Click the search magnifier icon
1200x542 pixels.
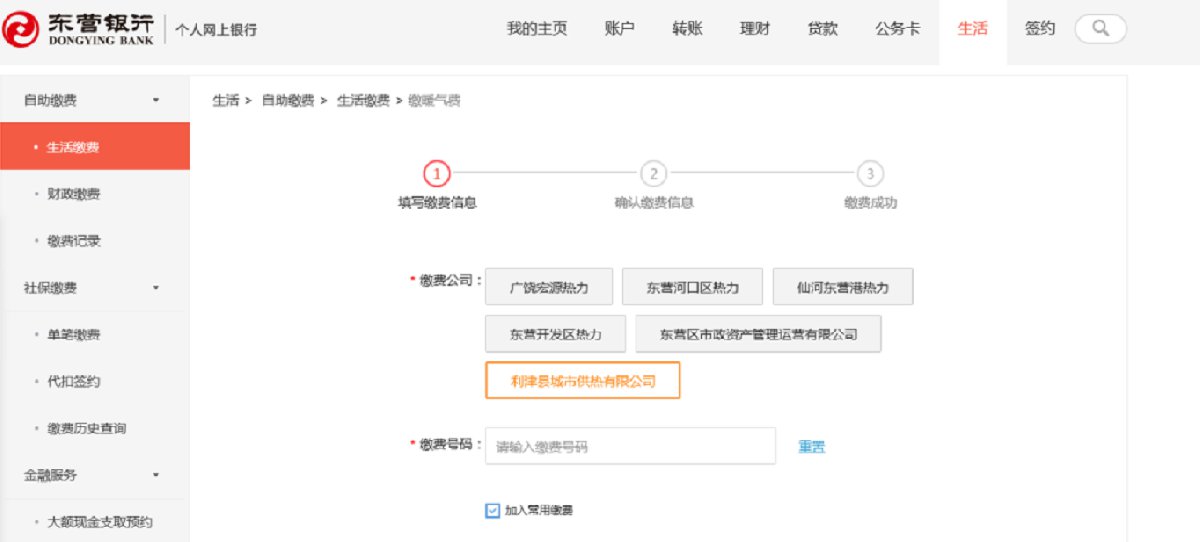coord(1100,29)
